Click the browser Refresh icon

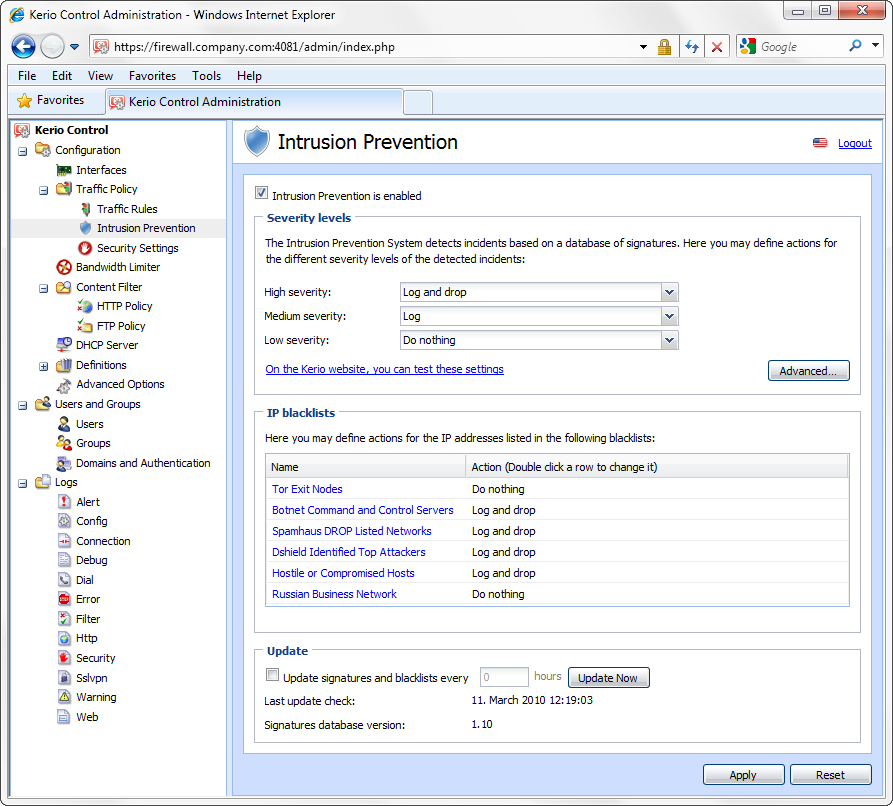[x=692, y=47]
